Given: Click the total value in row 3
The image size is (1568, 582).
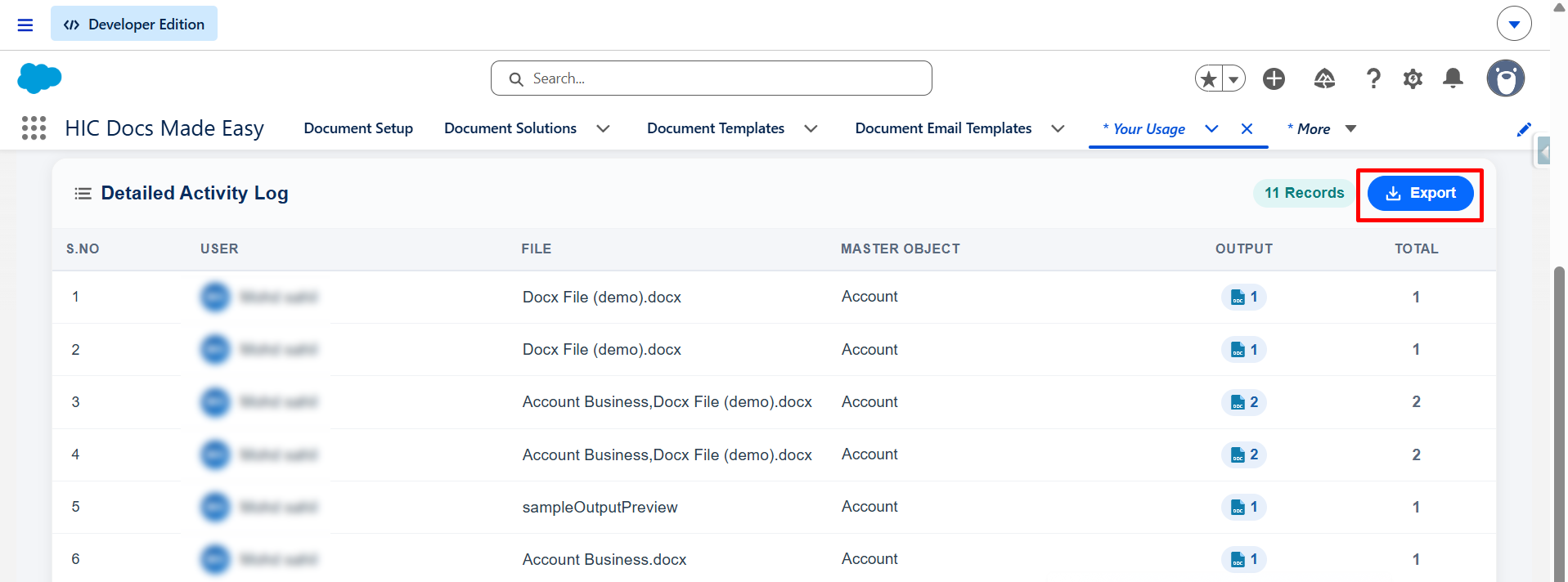Looking at the screenshot, I should coord(1417,402).
